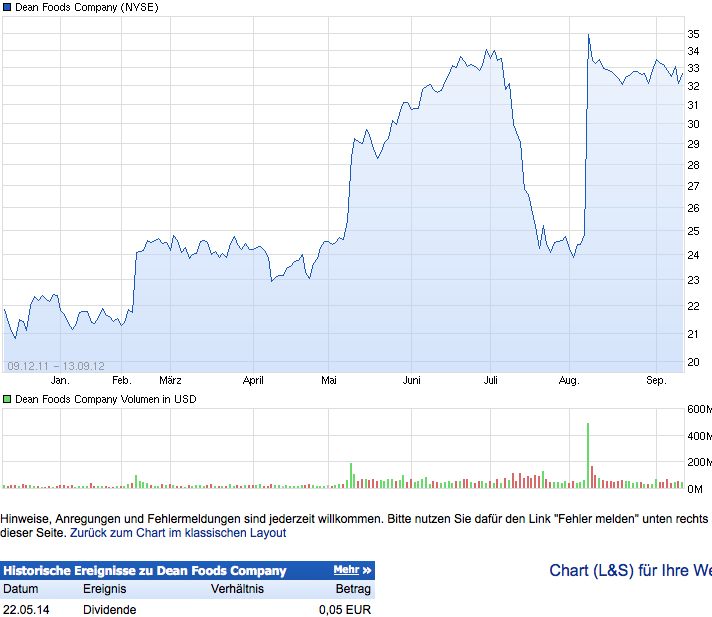Select the 'Feb.' label on the time axis
Image resolution: width=712 pixels, height=617 pixels.
pyautogui.click(x=122, y=380)
